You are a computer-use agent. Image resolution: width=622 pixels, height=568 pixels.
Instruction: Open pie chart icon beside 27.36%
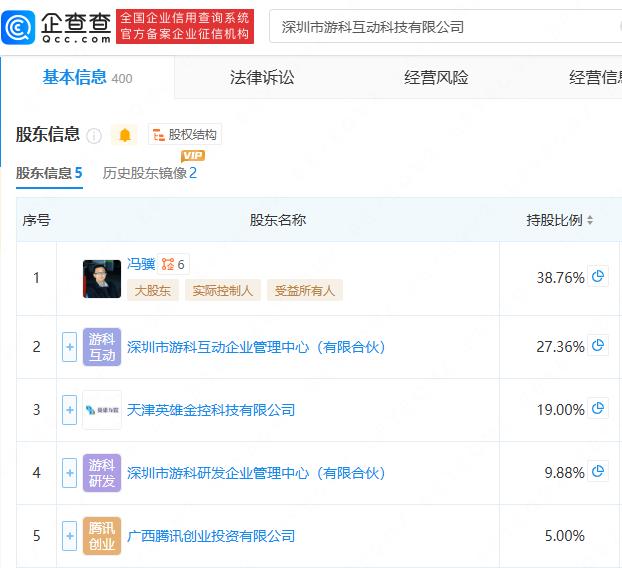(598, 346)
